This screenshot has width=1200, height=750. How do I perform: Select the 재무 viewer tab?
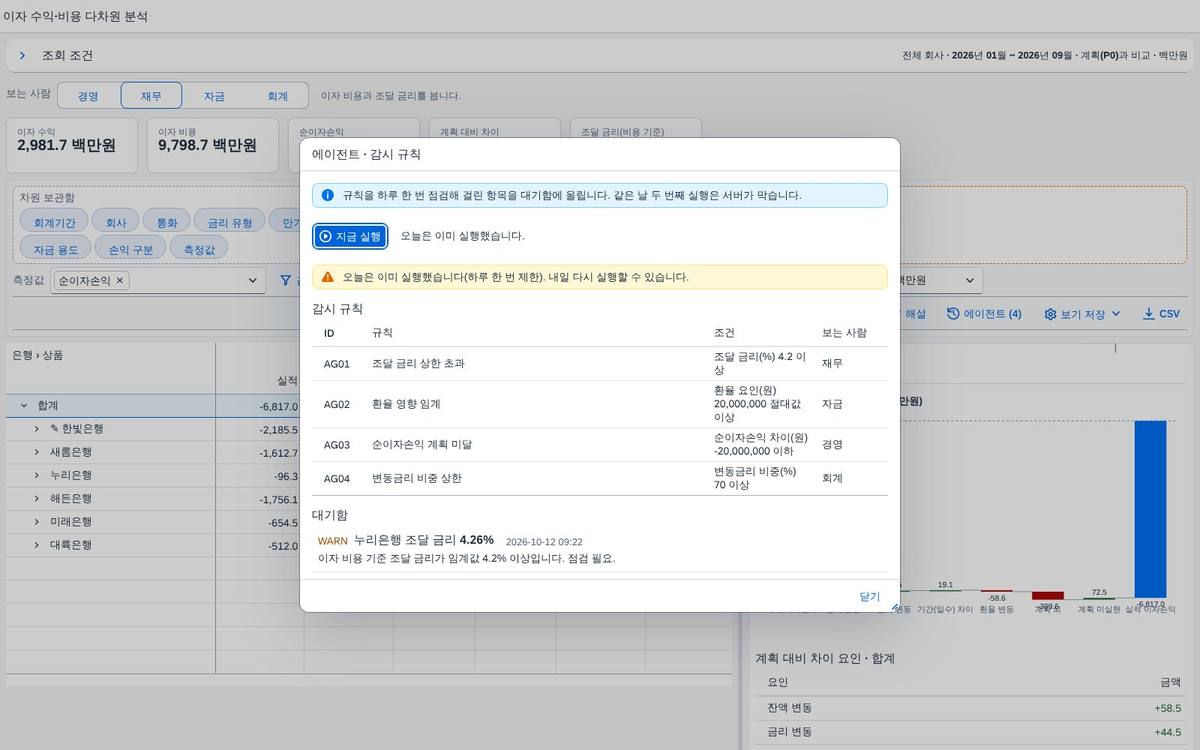click(x=151, y=96)
